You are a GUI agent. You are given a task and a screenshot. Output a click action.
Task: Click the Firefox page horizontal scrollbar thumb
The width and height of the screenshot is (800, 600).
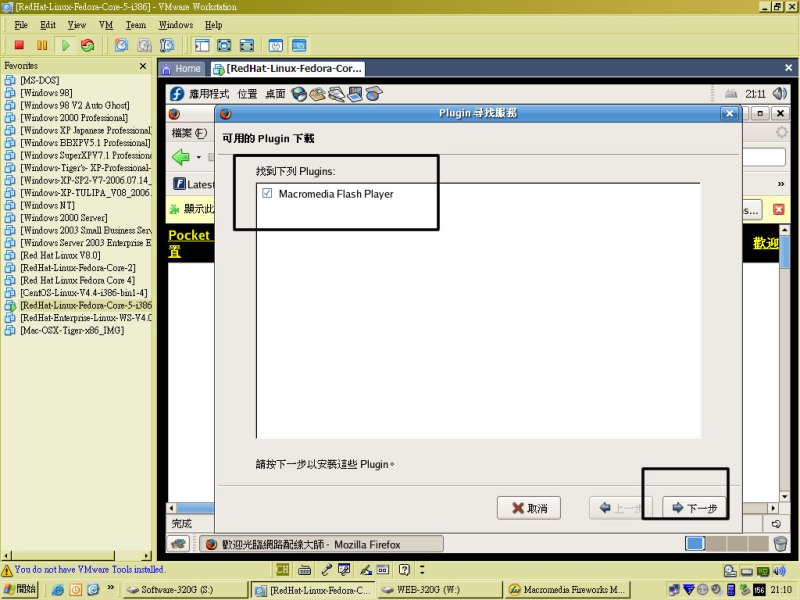[x=195, y=508]
